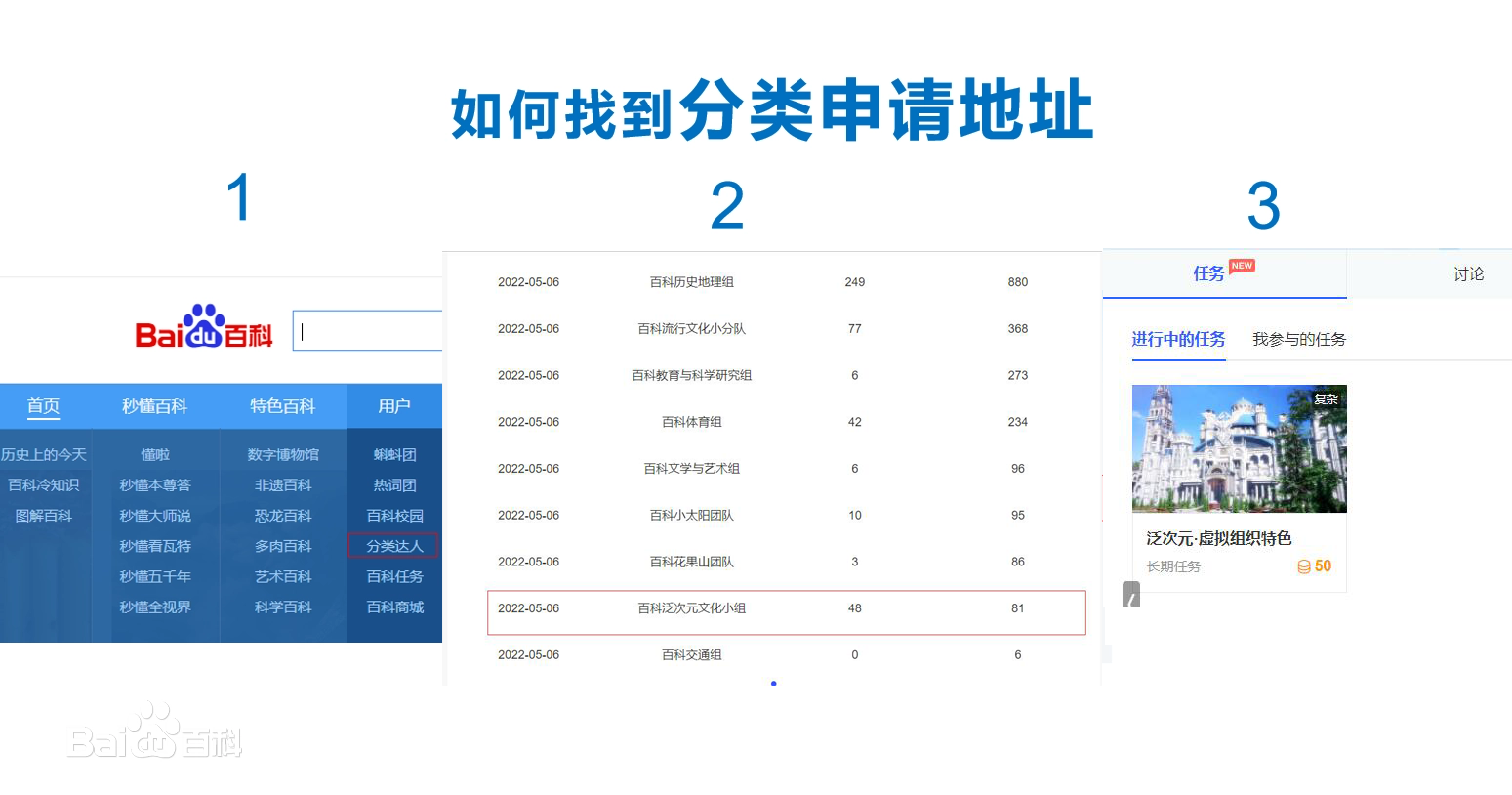Click the small gray slash icon below the task card

click(x=1131, y=594)
